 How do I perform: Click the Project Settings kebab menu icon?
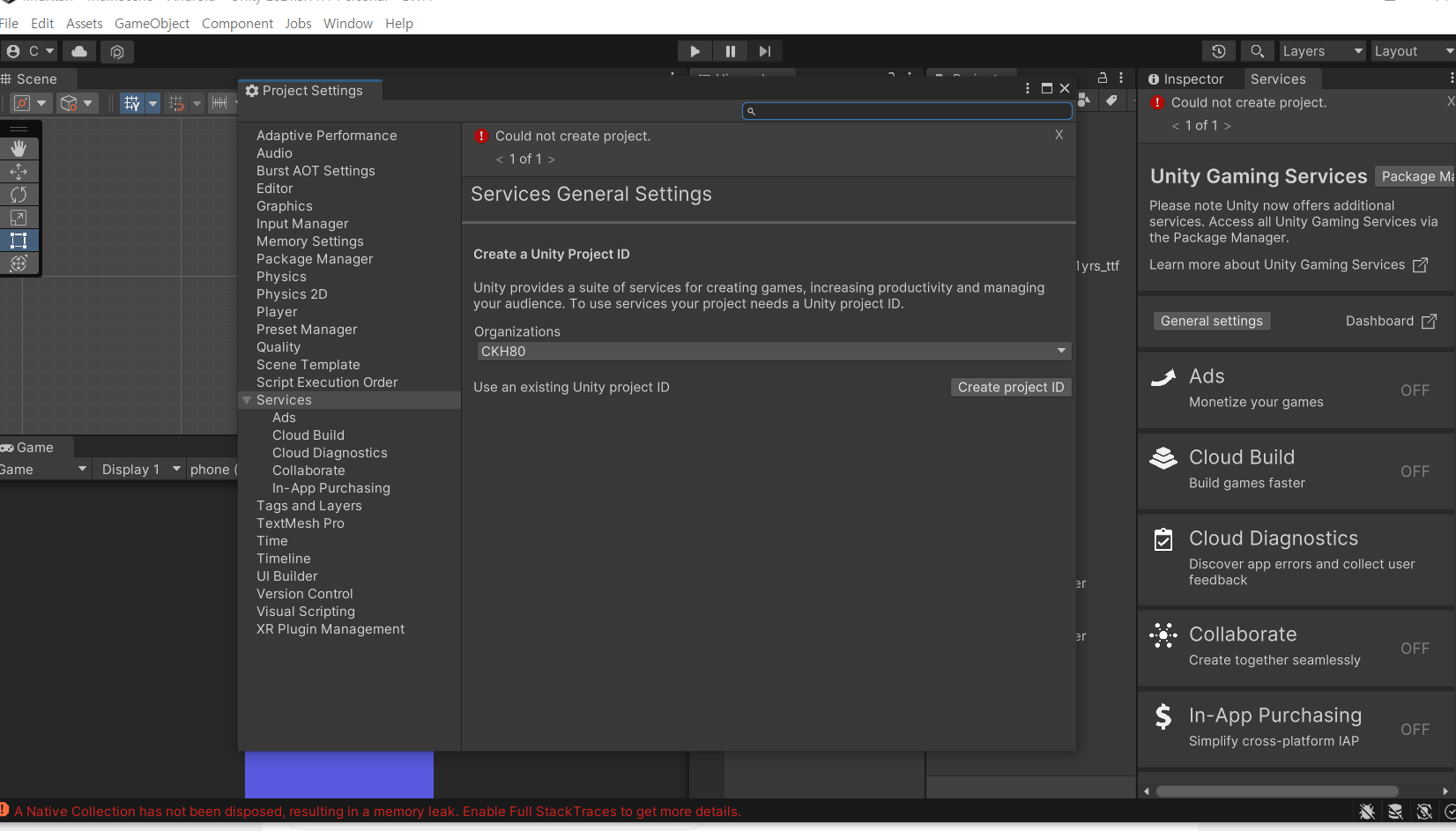point(1028,88)
